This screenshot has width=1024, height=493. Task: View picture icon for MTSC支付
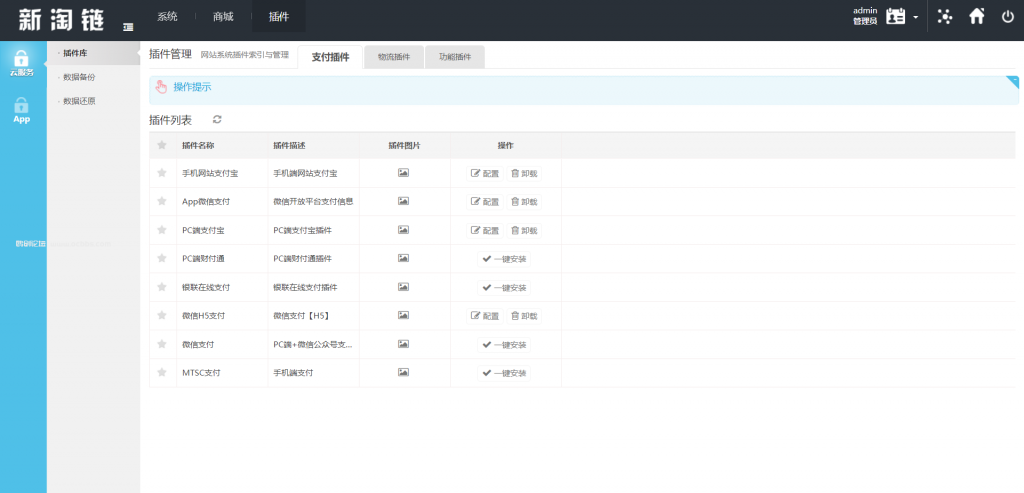[404, 372]
